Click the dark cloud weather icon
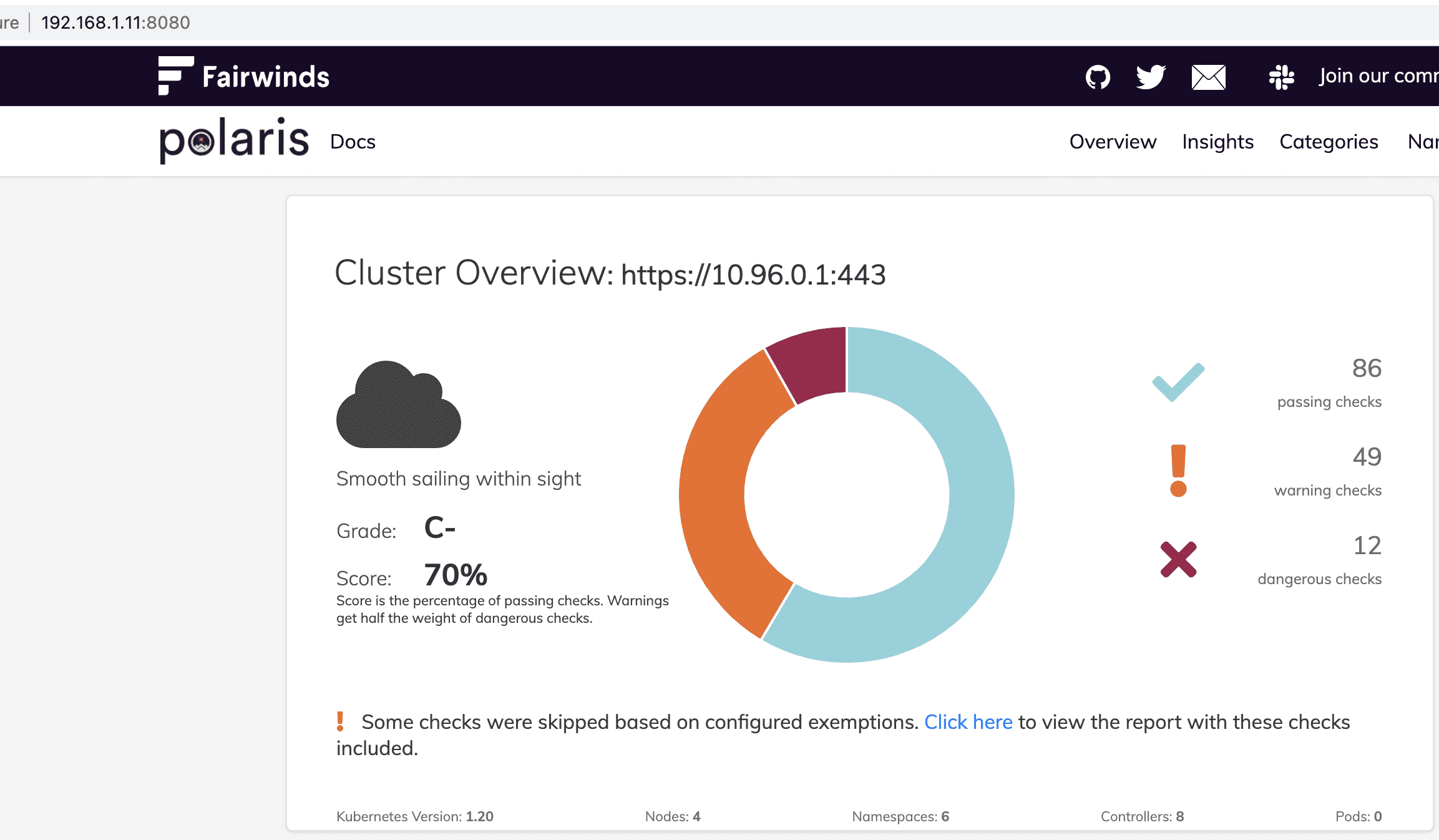1439x840 pixels. click(x=398, y=406)
